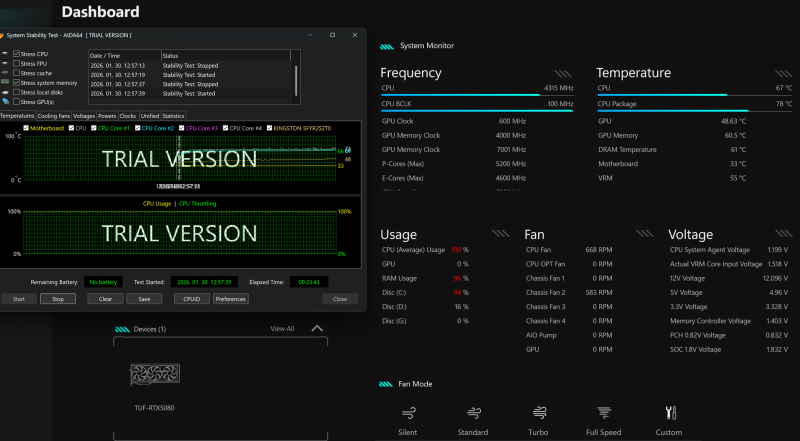800x441 pixels.
Task: Select Silent fan mode icon
Action: tap(409, 412)
